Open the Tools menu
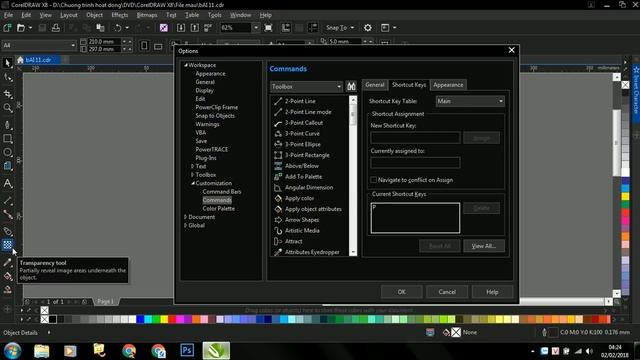 click(214, 15)
